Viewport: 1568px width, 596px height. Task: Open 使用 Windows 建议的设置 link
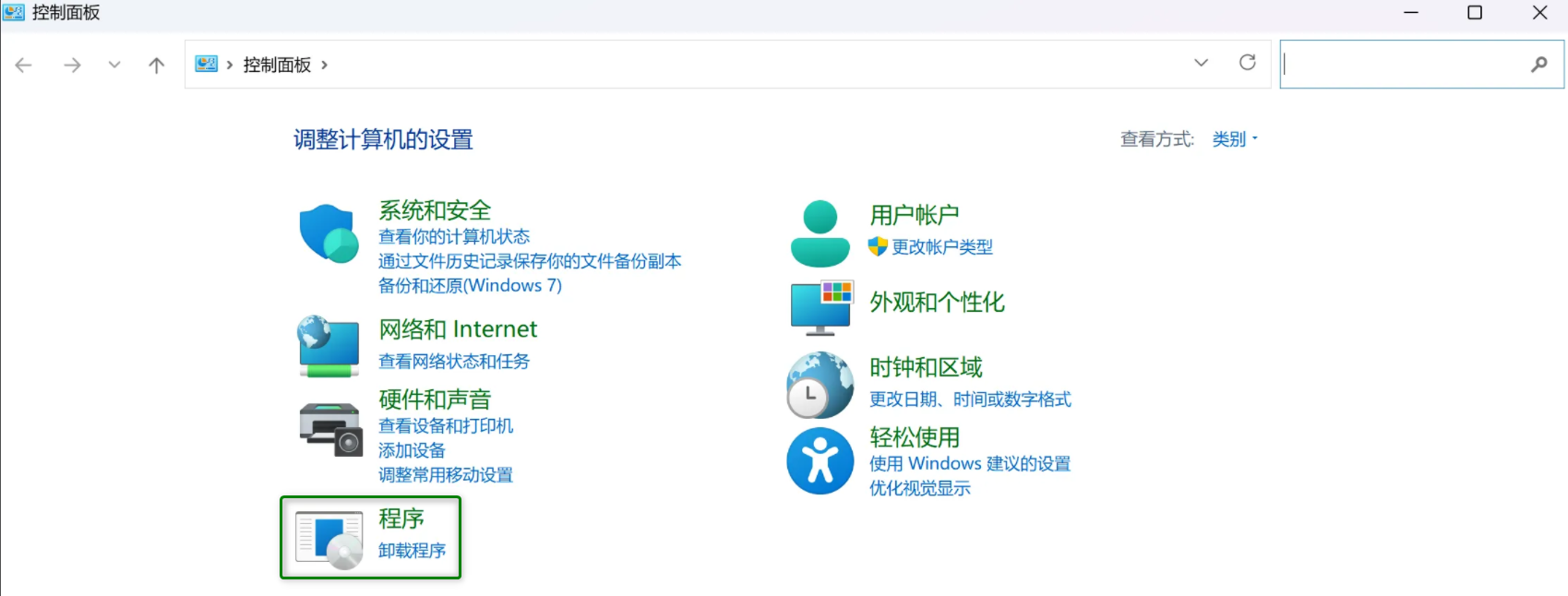(x=970, y=463)
